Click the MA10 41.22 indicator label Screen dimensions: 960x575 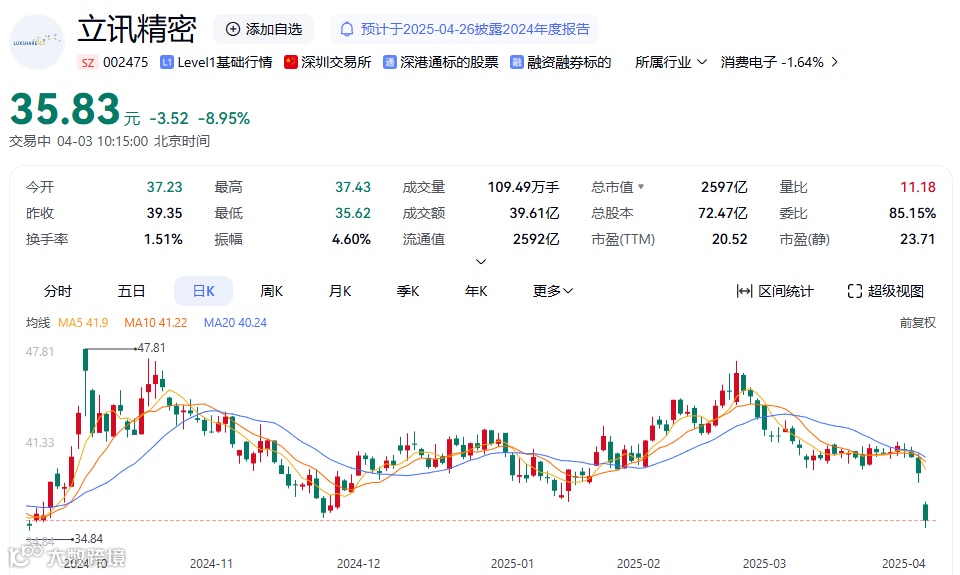point(156,323)
